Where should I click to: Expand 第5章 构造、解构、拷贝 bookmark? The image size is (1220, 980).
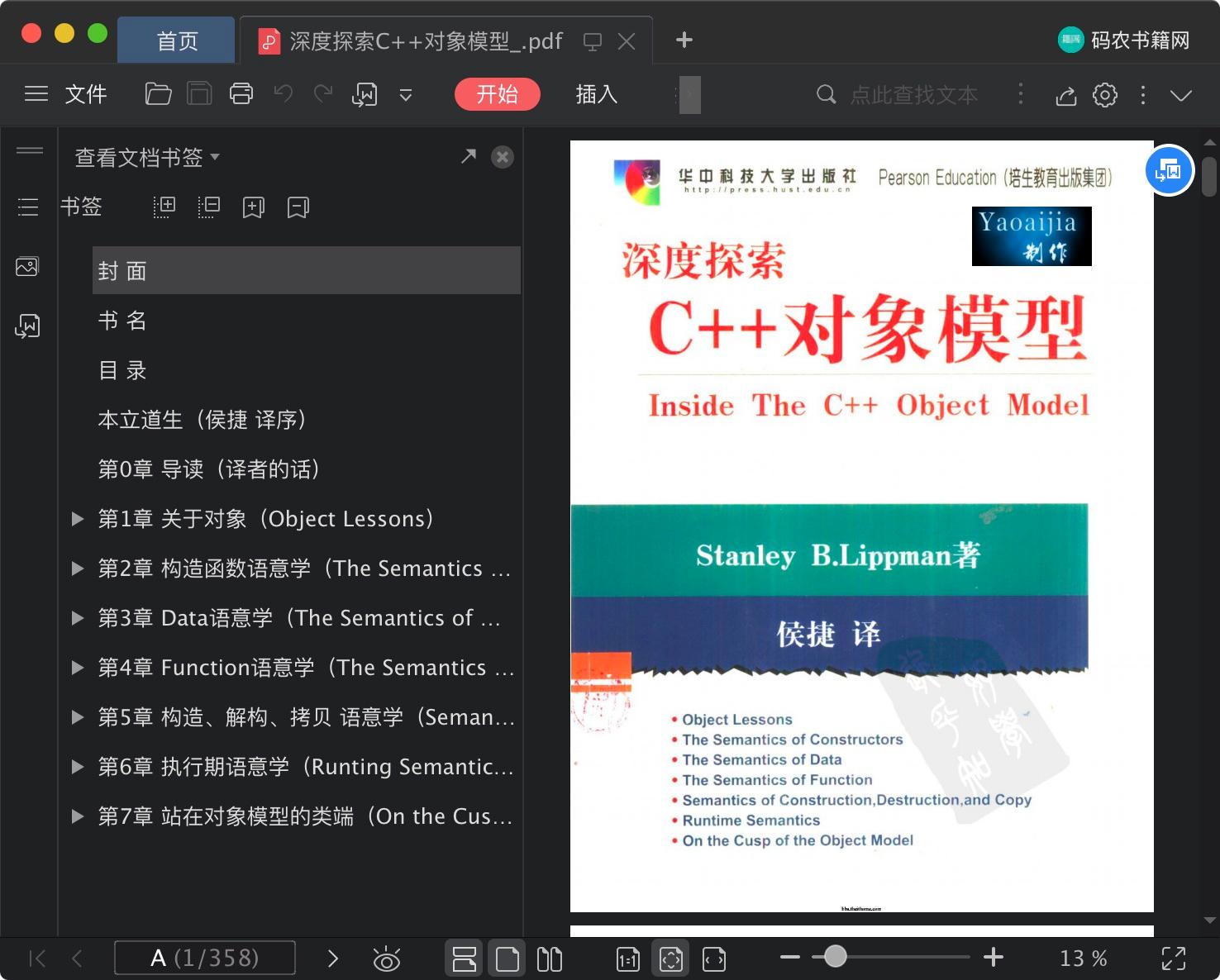click(78, 717)
